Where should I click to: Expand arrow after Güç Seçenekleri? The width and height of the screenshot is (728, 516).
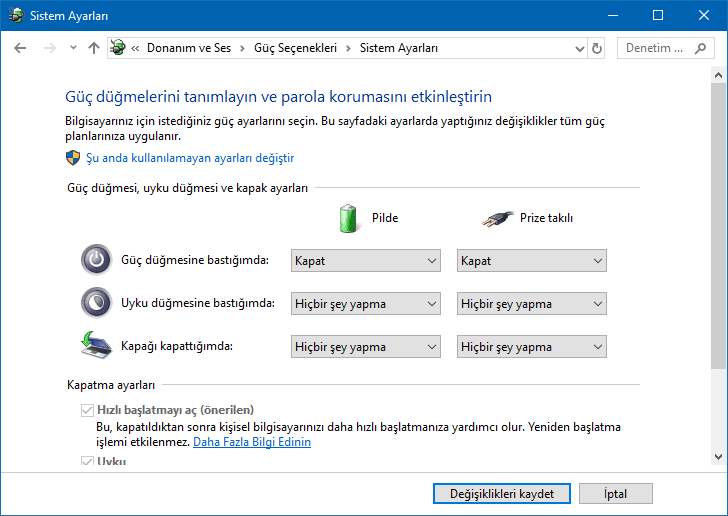click(x=348, y=48)
